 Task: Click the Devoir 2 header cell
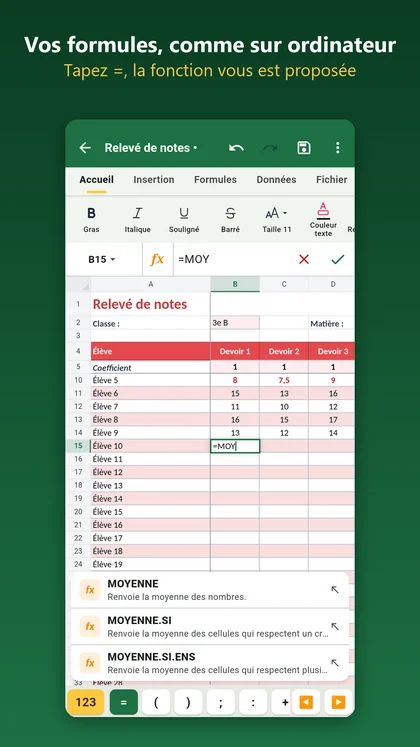[284, 352]
